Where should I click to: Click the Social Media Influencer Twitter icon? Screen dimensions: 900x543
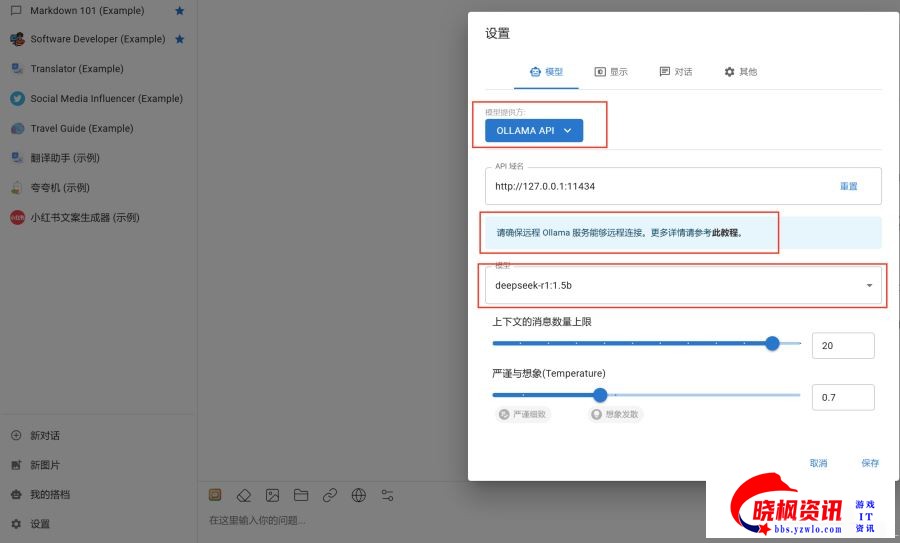tap(17, 98)
